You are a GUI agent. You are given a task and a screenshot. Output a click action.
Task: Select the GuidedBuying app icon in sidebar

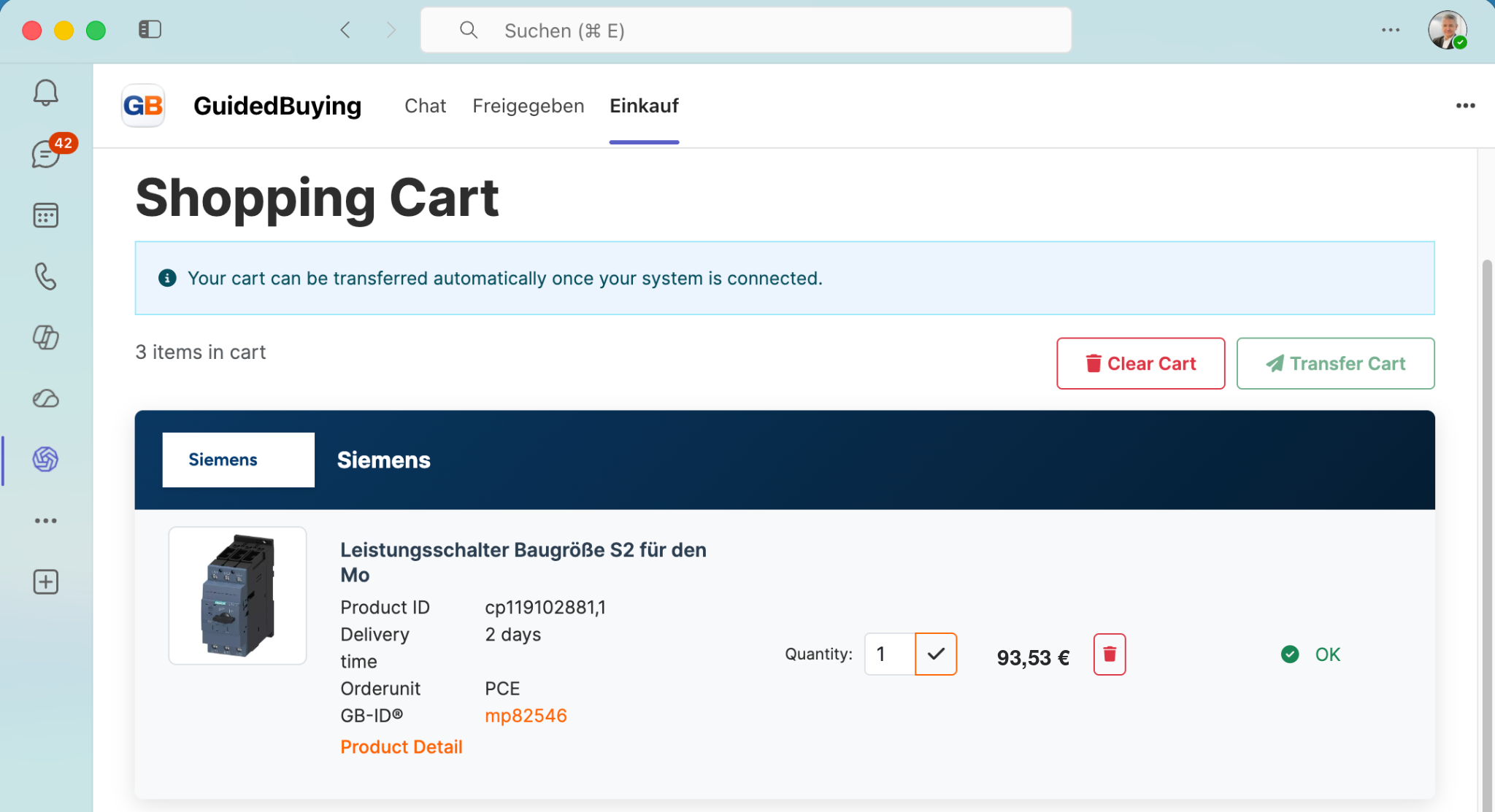coord(45,460)
